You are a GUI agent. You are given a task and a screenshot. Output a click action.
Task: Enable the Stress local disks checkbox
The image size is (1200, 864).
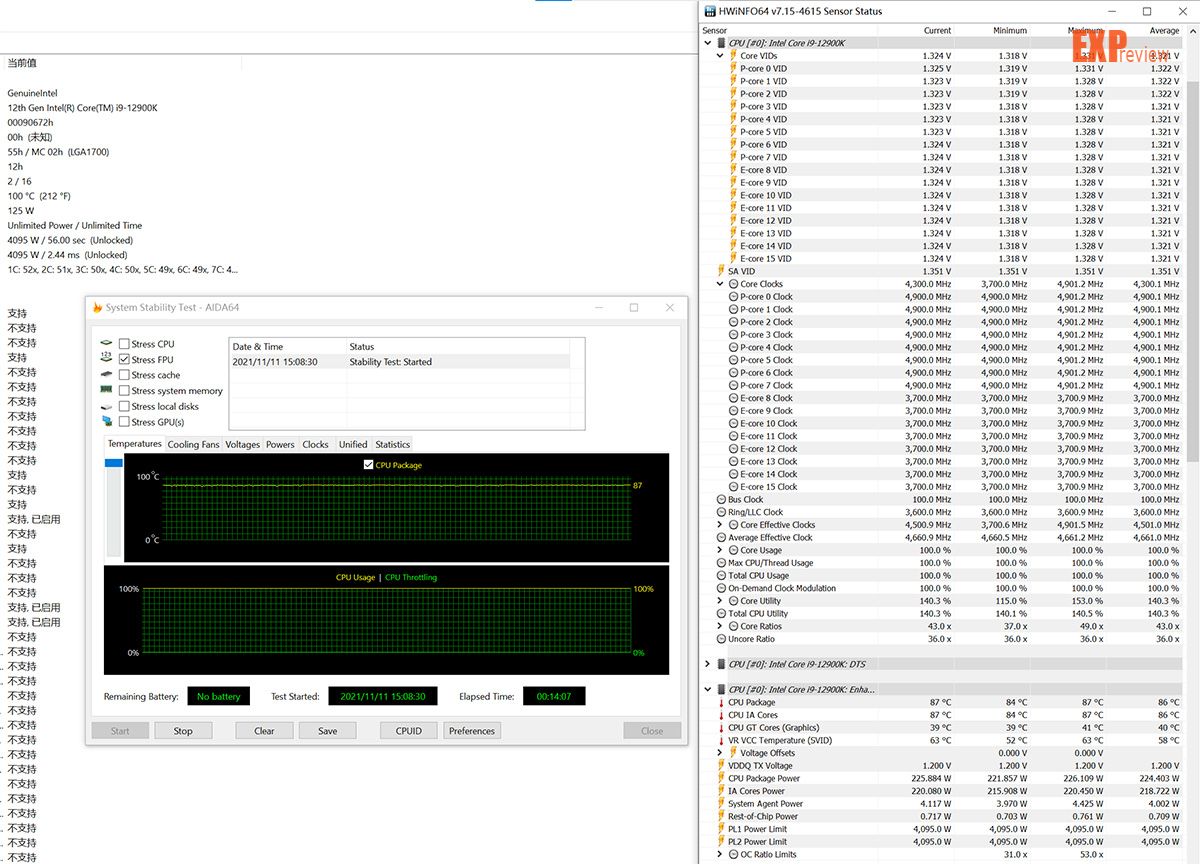pyautogui.click(x=124, y=406)
